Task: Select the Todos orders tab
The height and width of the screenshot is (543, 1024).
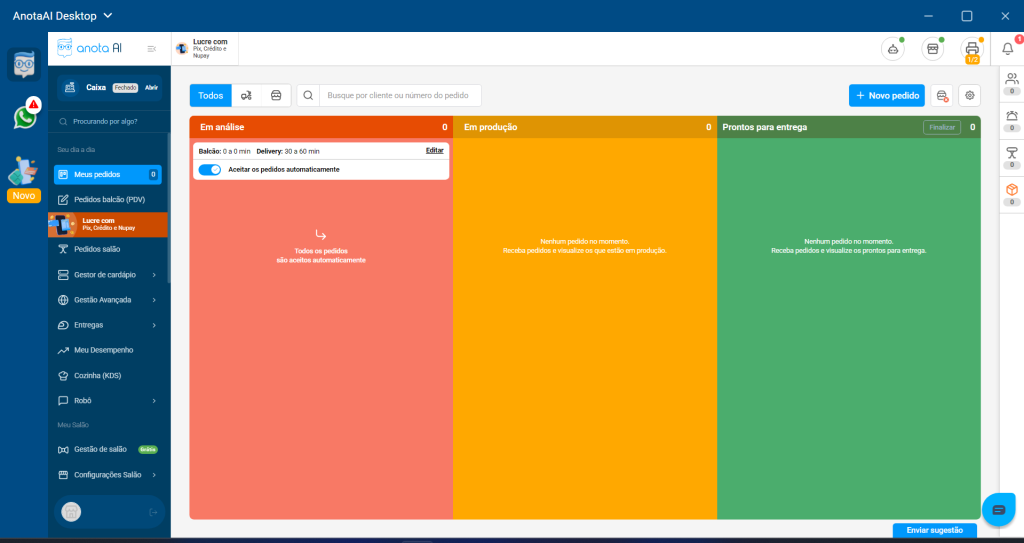Action: point(211,95)
